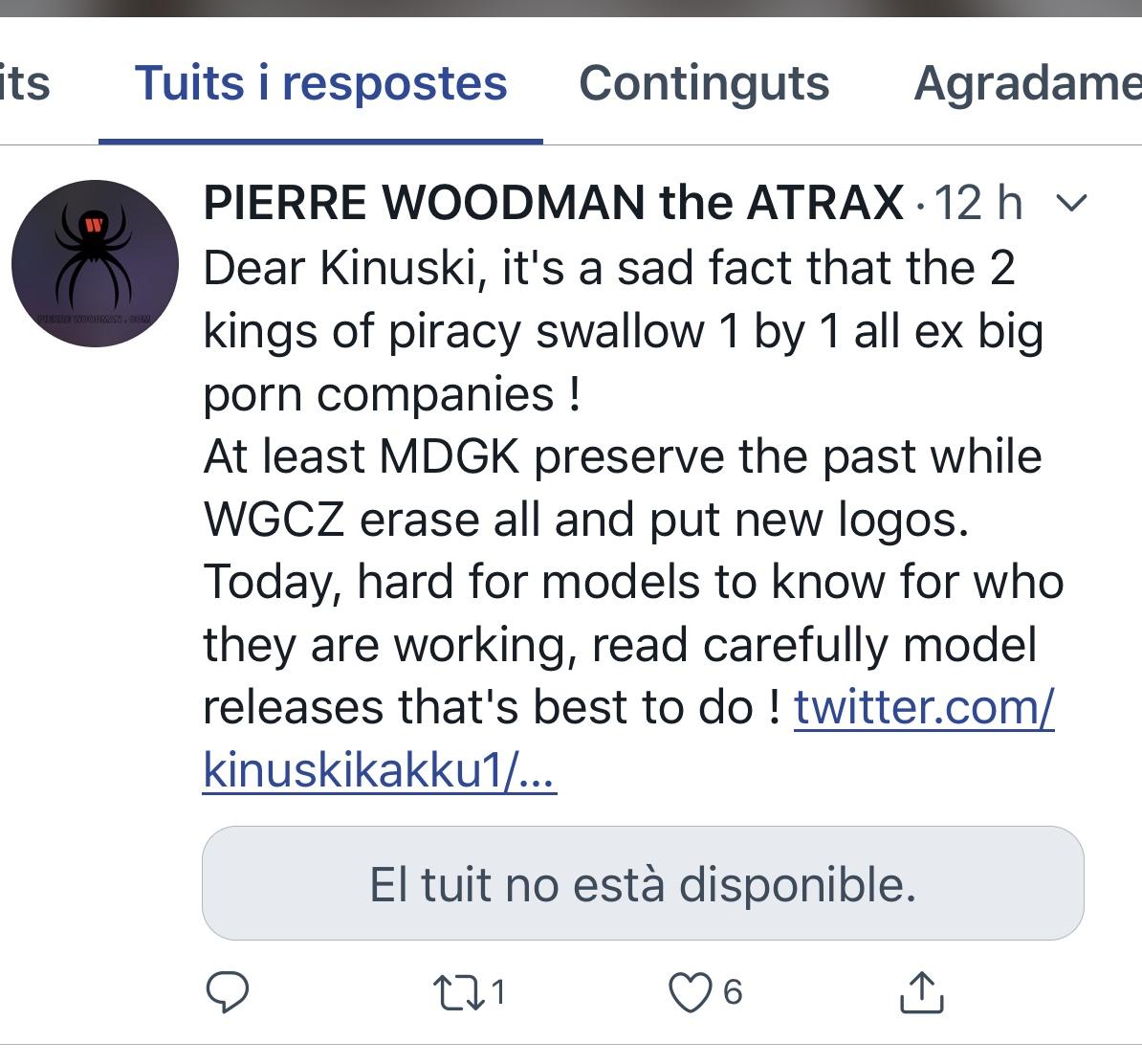Select the partially visible Agradaments tab

(1027, 83)
